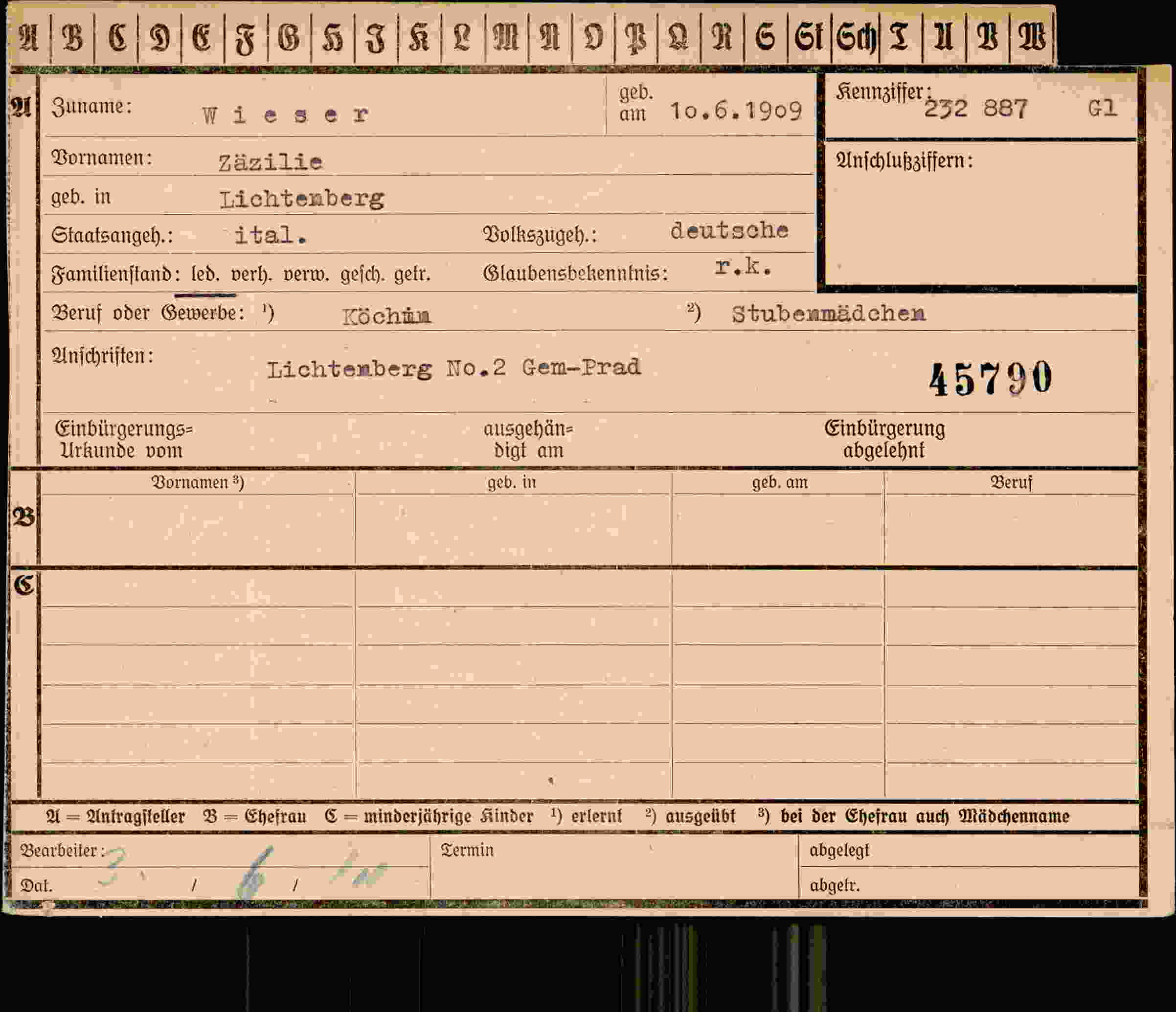Click the legend text "A = Antragsteller"
Screen dimensions: 1176x1012
click(x=116, y=816)
